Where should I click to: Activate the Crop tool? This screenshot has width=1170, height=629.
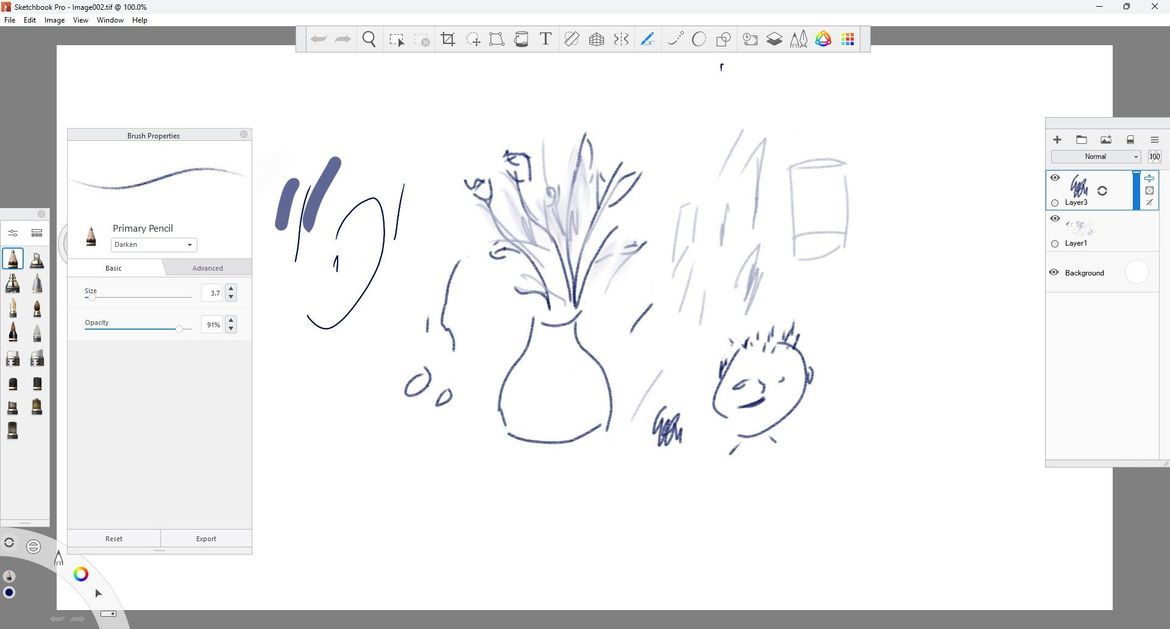point(448,39)
